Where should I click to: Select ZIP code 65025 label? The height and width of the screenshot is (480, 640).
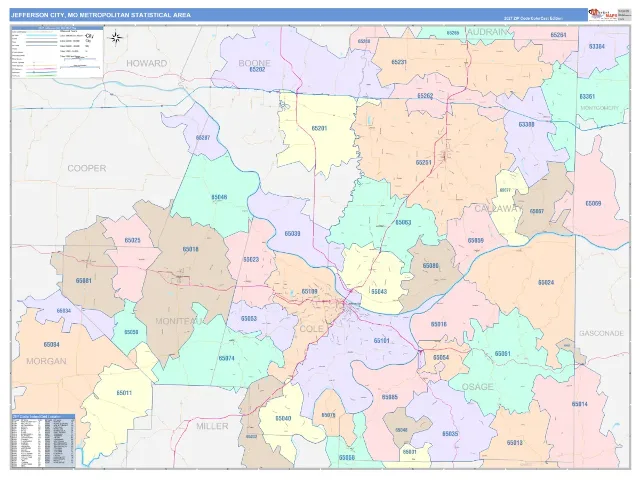pos(133,240)
